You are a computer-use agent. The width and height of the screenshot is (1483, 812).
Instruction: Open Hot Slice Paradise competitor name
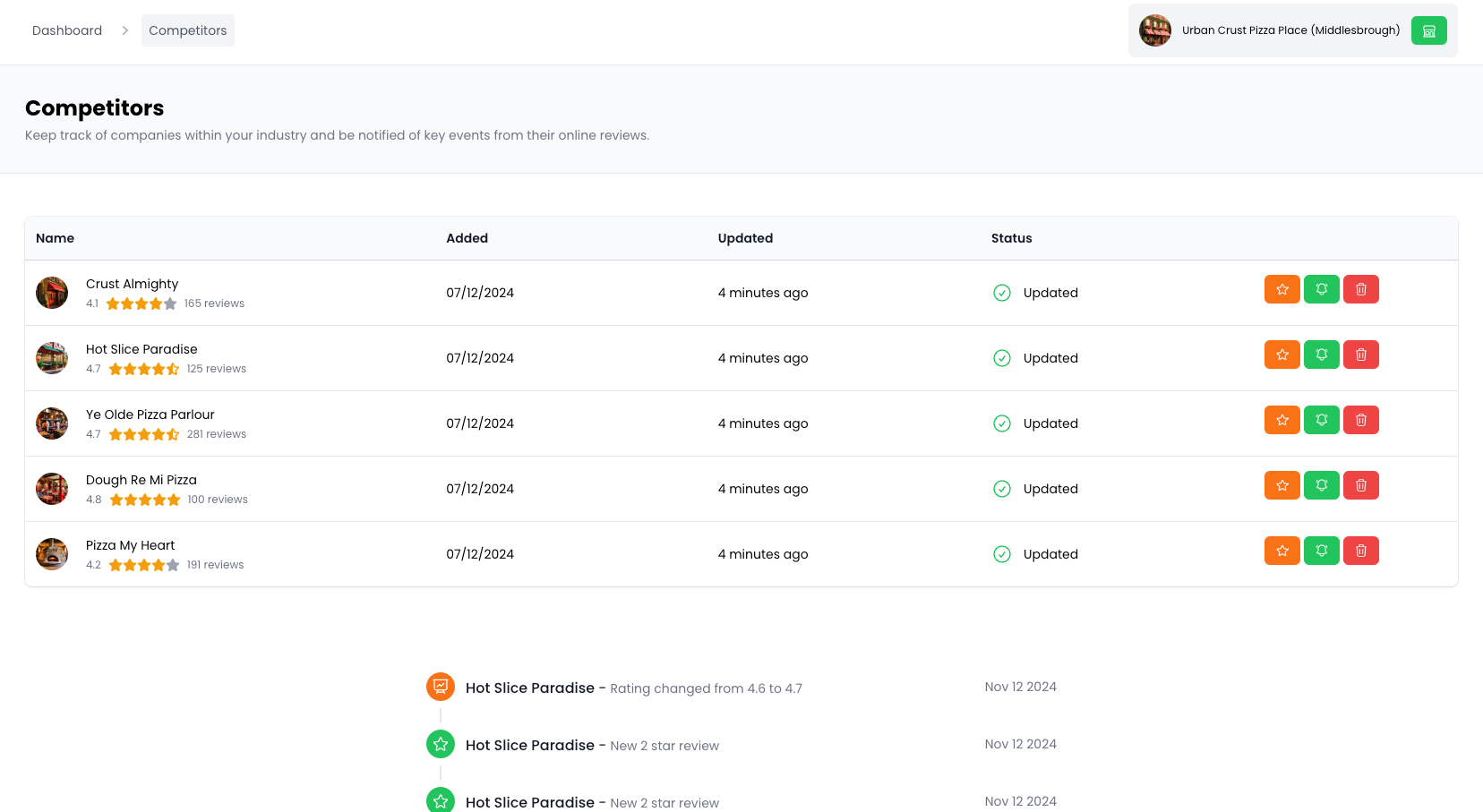coord(141,349)
